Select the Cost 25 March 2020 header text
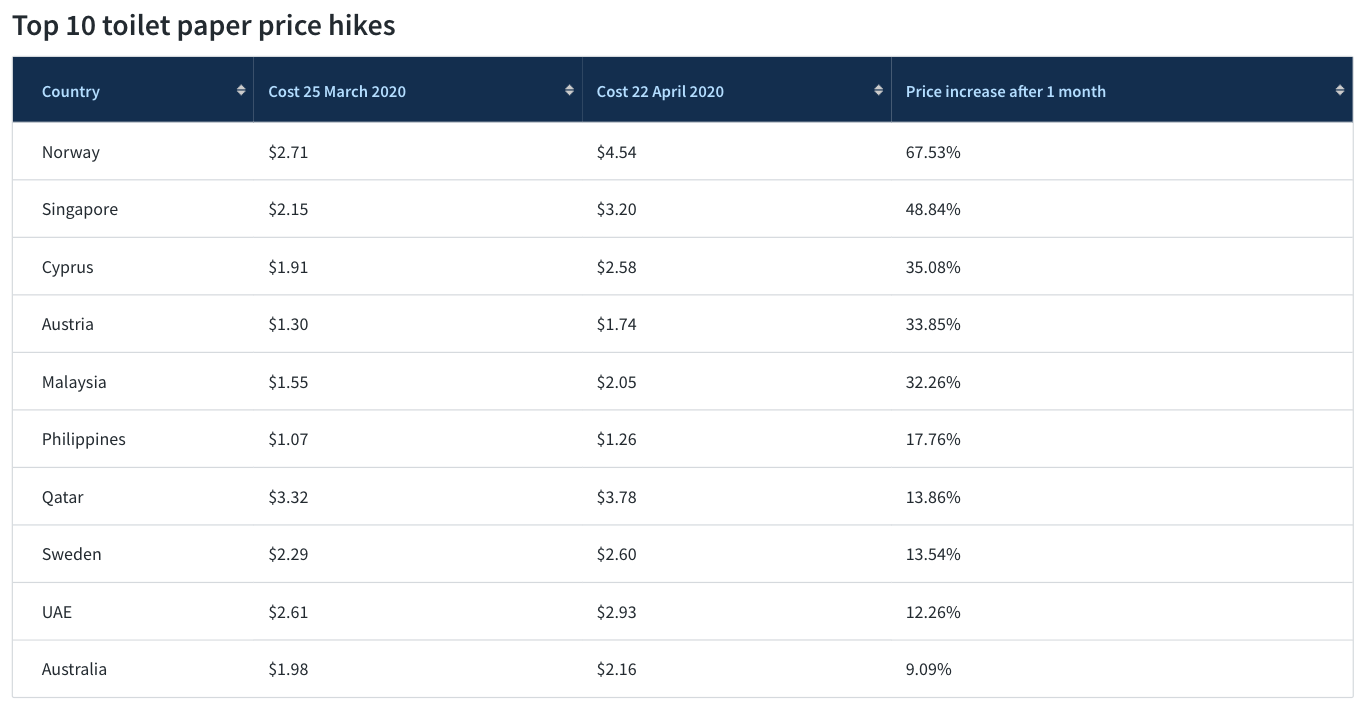The height and width of the screenshot is (708, 1367). [337, 91]
